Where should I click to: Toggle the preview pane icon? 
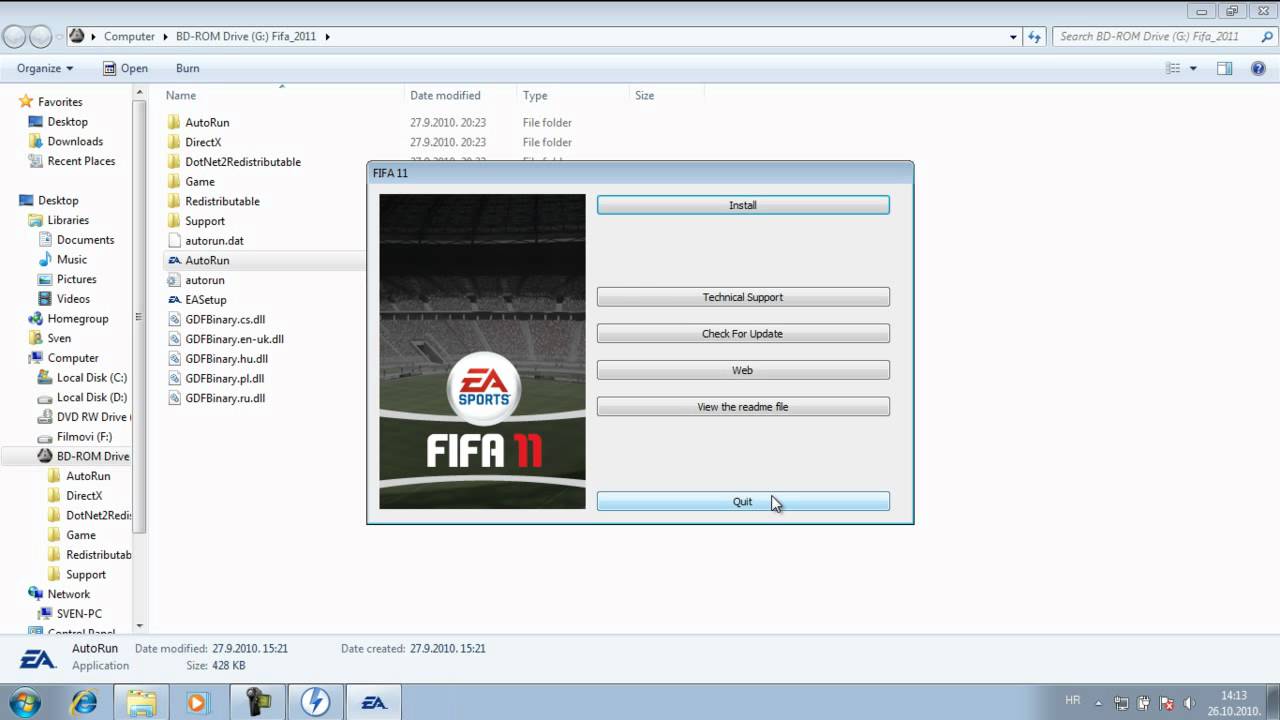pos(1224,68)
